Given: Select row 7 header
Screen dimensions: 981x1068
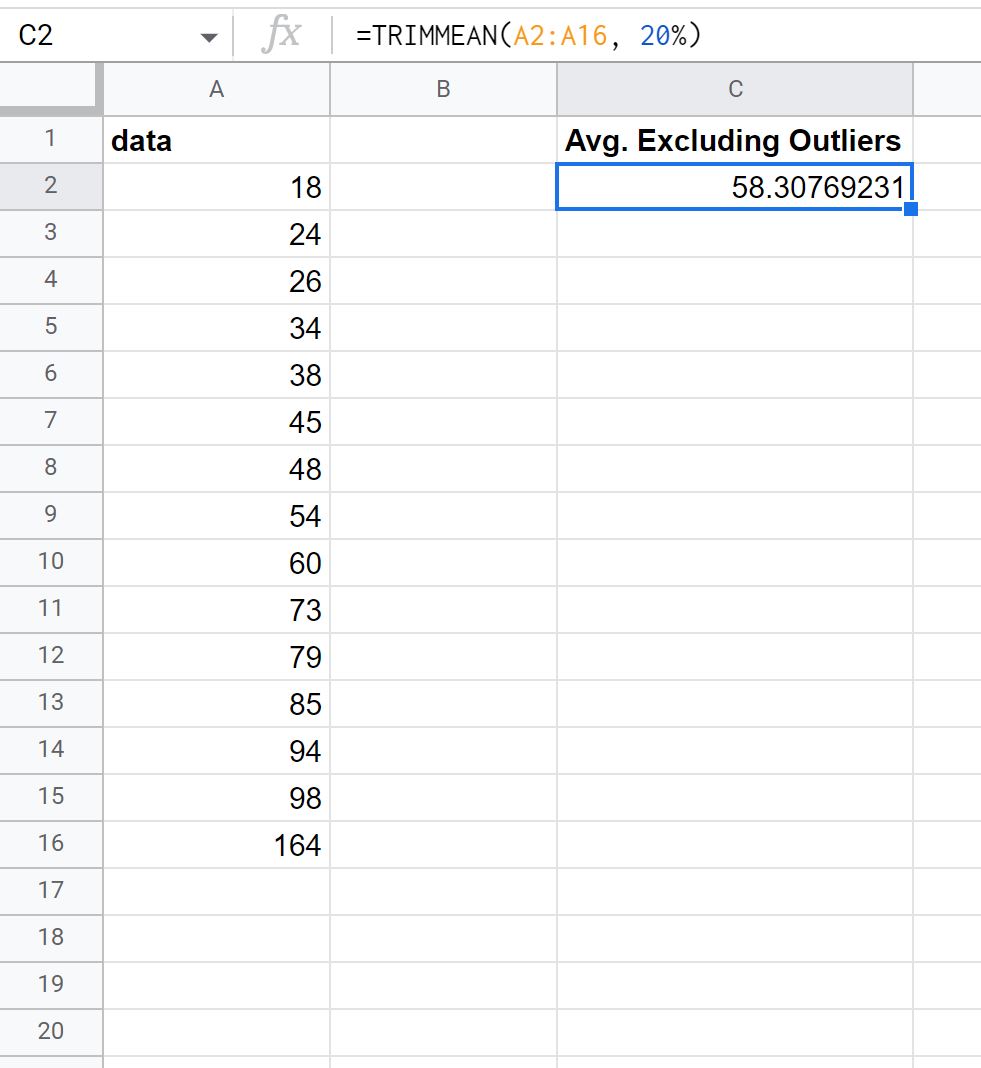Looking at the screenshot, I should click(51, 421).
